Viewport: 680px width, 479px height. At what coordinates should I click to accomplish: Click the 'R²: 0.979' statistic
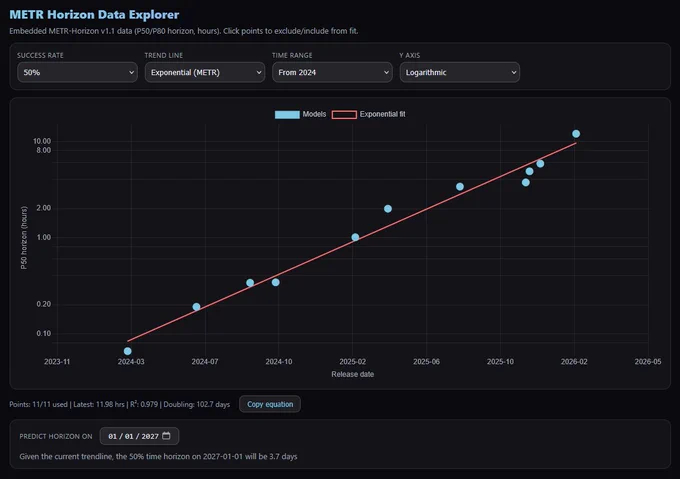click(x=144, y=404)
